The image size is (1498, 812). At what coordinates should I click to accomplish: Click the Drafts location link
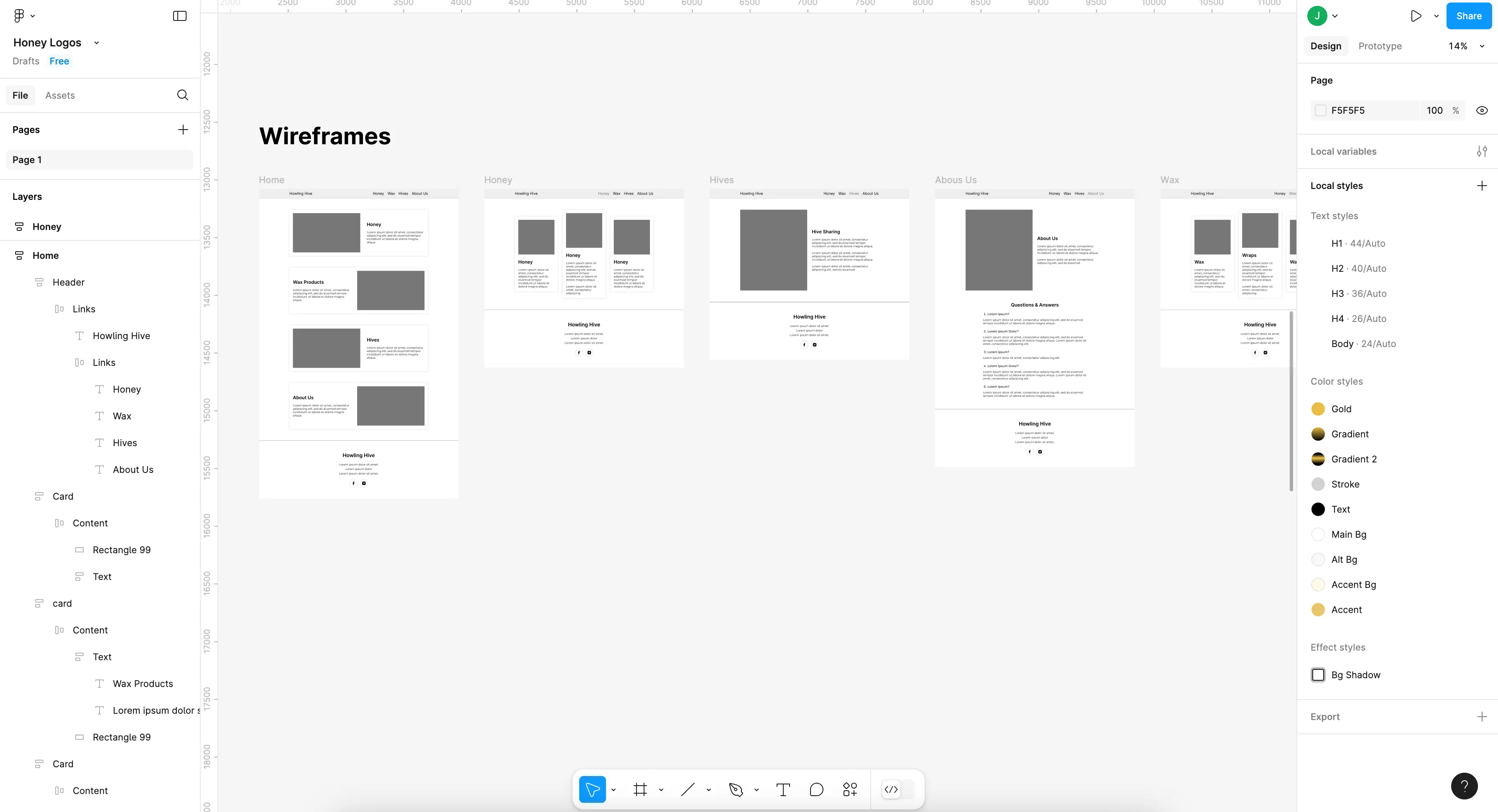pyautogui.click(x=26, y=61)
